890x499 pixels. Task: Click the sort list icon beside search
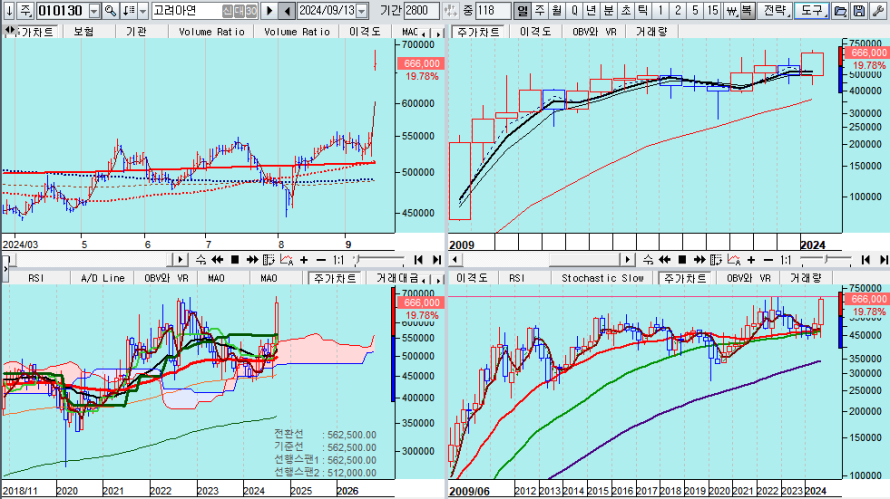pyautogui.click(x=129, y=10)
